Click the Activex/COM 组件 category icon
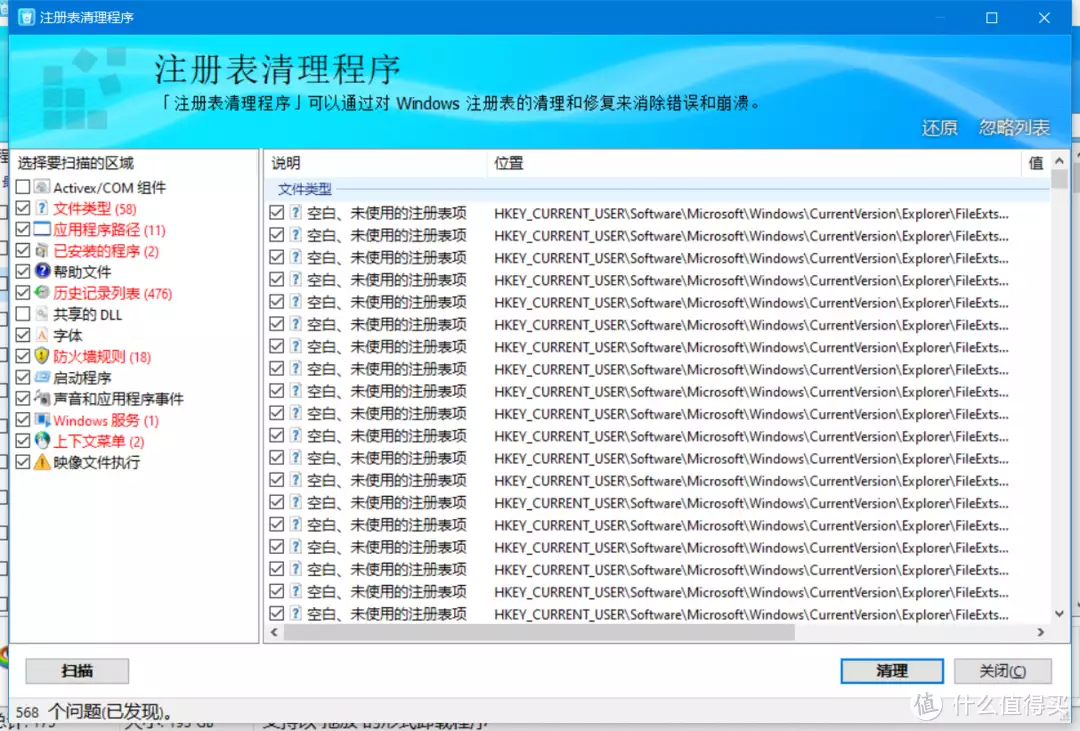The image size is (1080, 731). [x=42, y=187]
